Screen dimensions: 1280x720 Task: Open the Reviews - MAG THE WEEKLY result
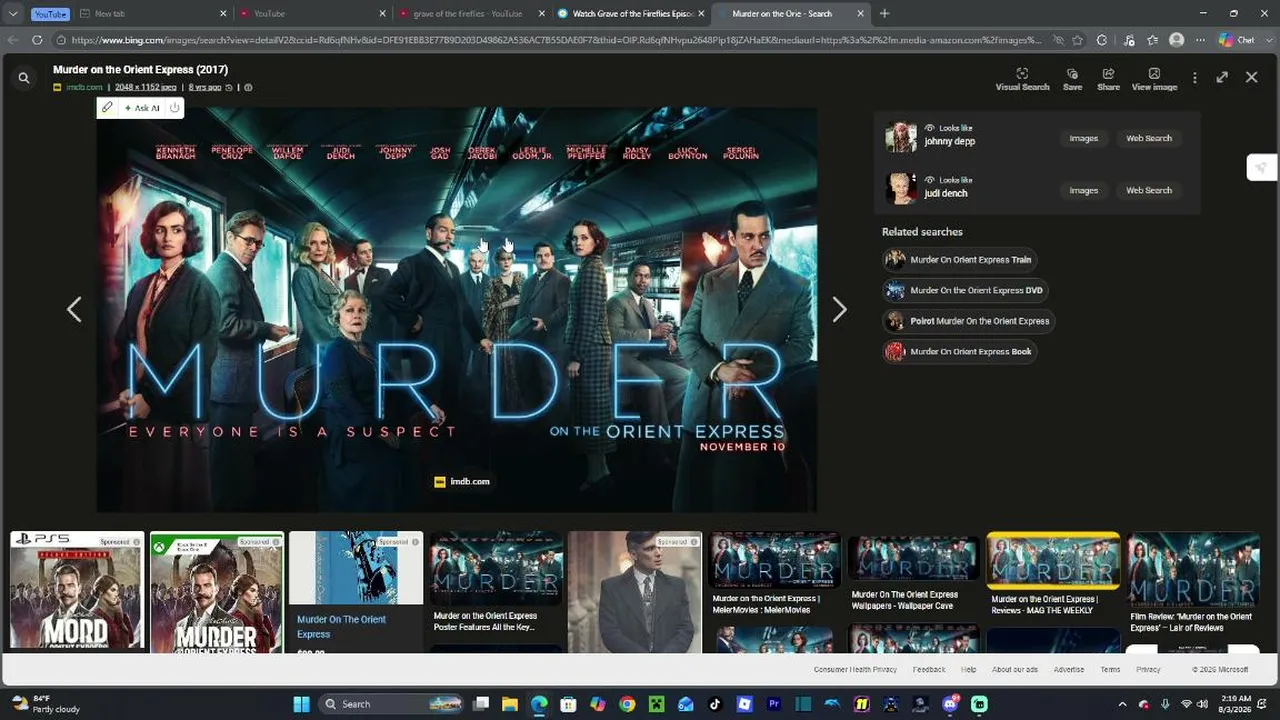(1053, 574)
